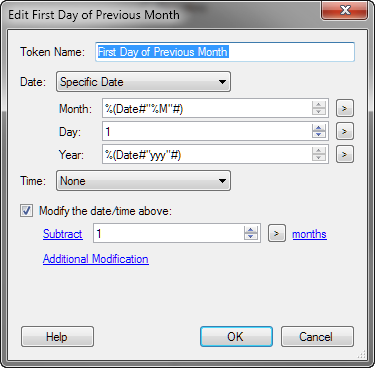Add an Additional Modification
This screenshot has height=368, width=375.
(96, 259)
